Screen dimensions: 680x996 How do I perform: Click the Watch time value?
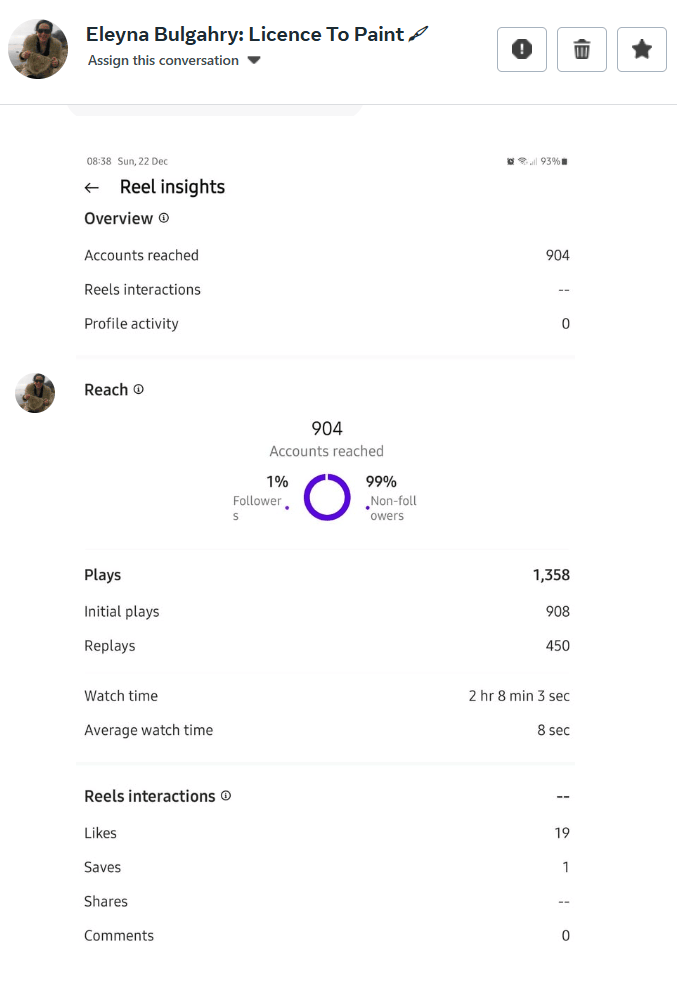pyautogui.click(x=521, y=698)
